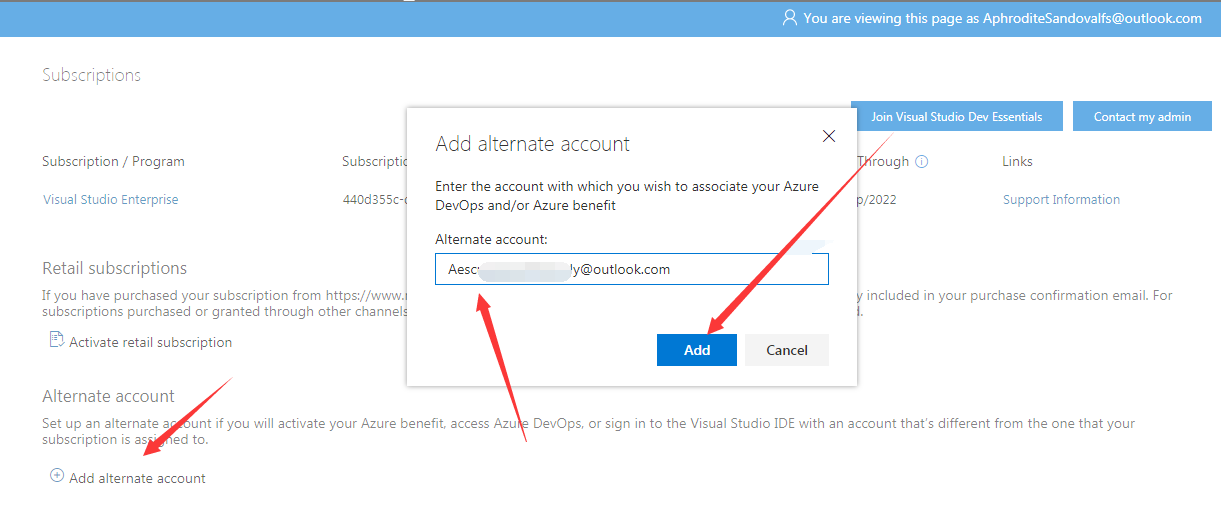
Task: Click the Subscription / Program column header
Action: 113,161
